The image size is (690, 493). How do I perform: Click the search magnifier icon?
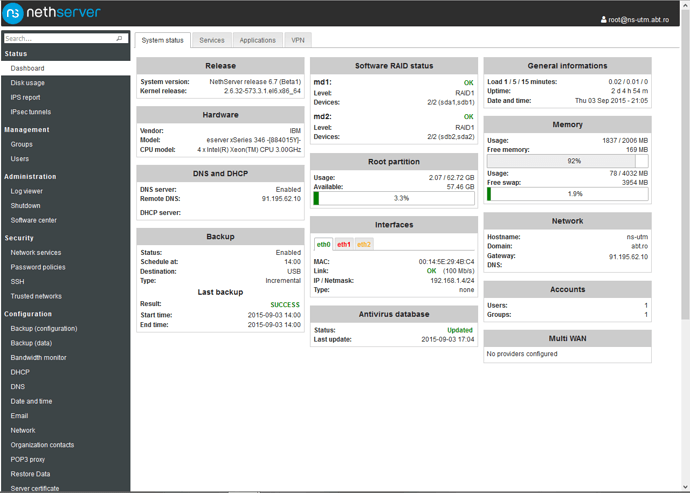119,39
